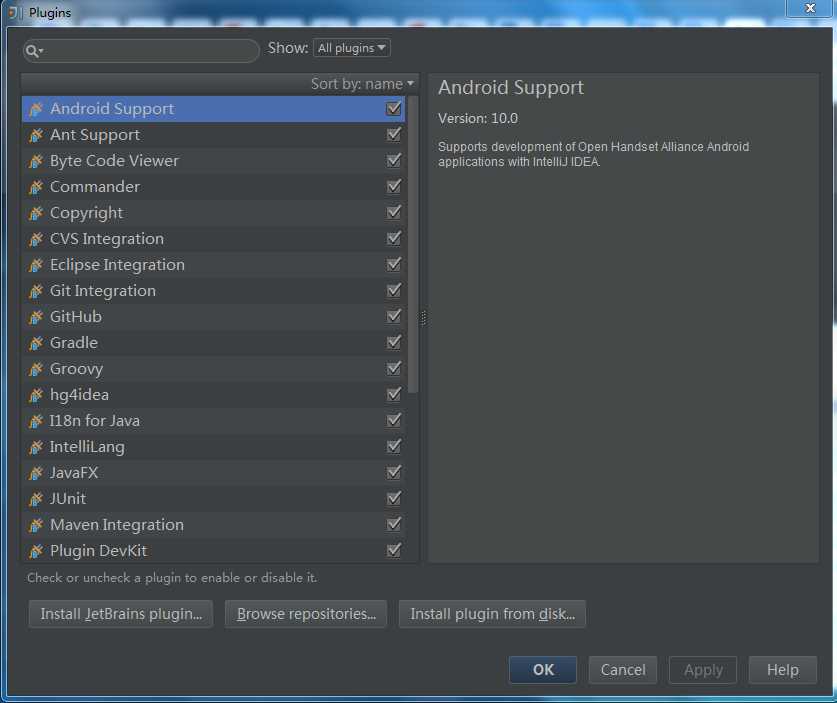Confirm with the OK button

click(543, 670)
